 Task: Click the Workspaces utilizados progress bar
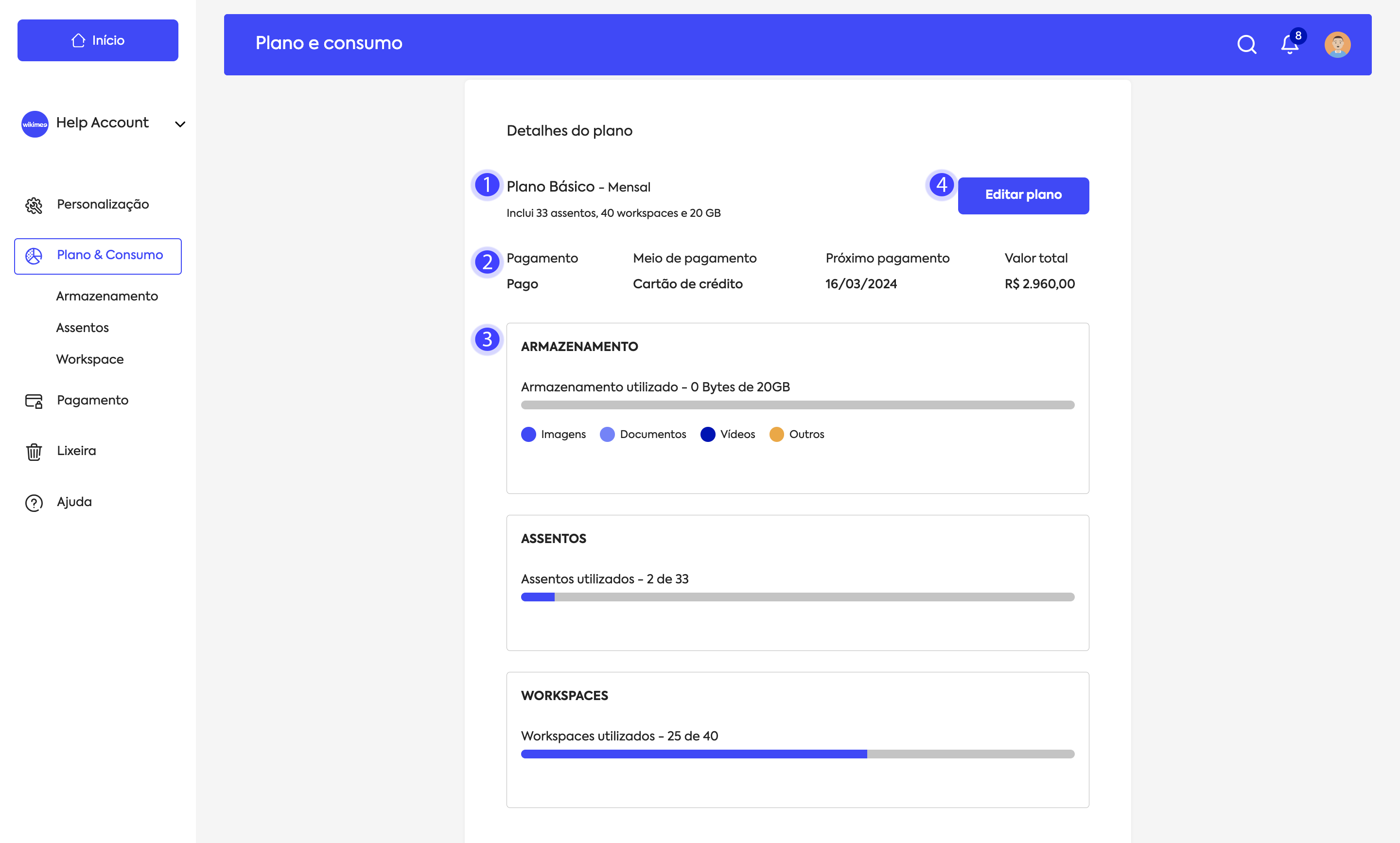tap(797, 754)
